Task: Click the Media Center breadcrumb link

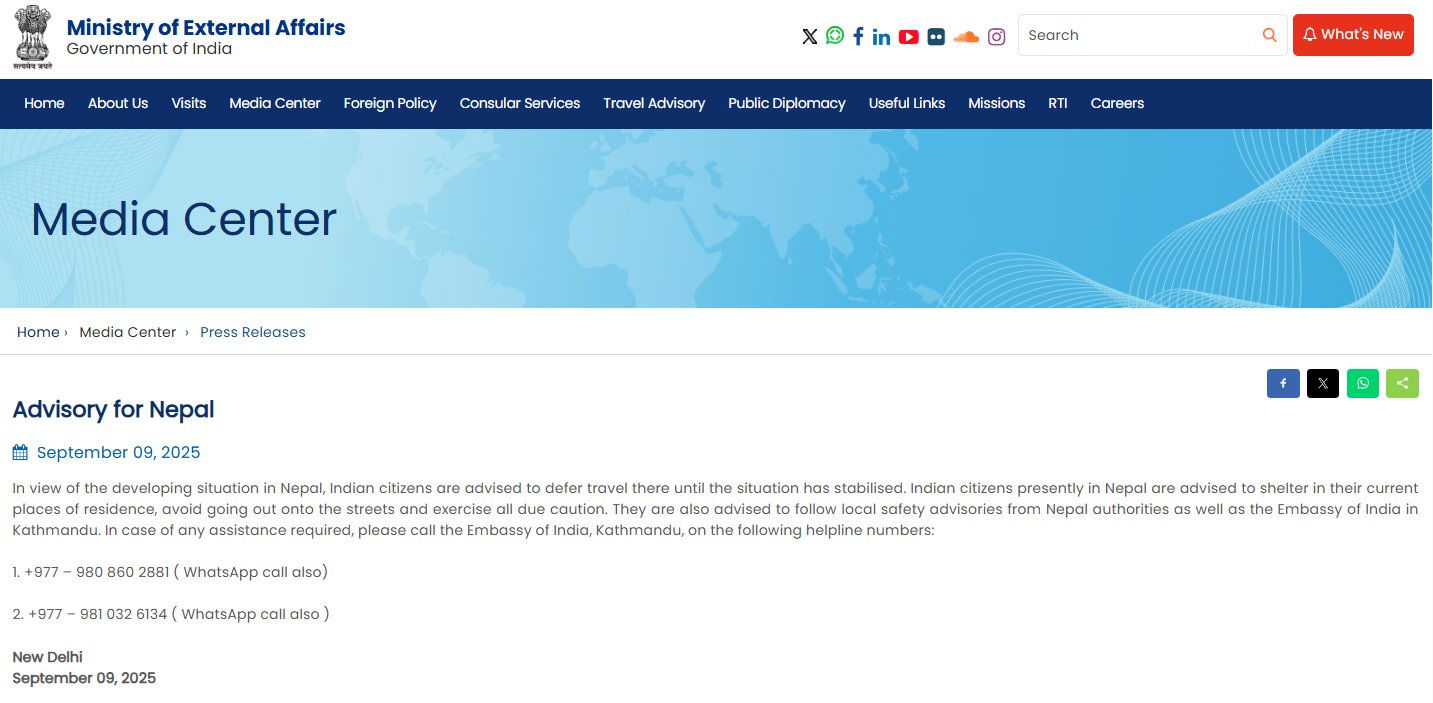Action: coord(128,332)
